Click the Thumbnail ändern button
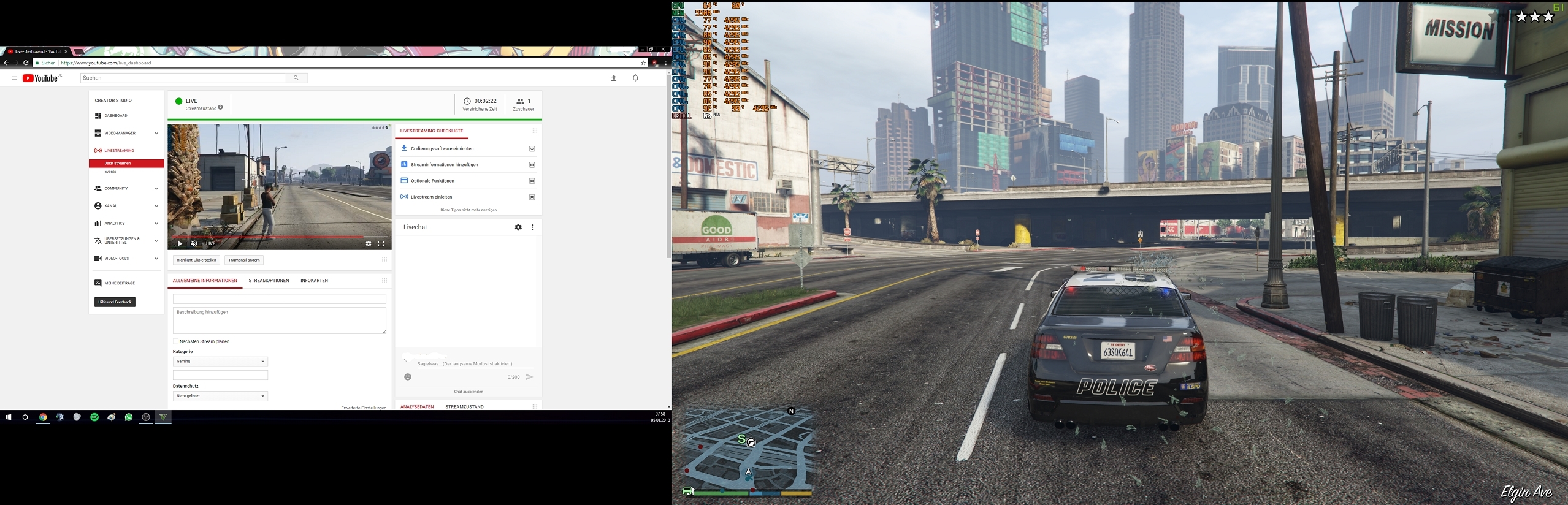This screenshot has width=1568, height=505. [x=244, y=260]
